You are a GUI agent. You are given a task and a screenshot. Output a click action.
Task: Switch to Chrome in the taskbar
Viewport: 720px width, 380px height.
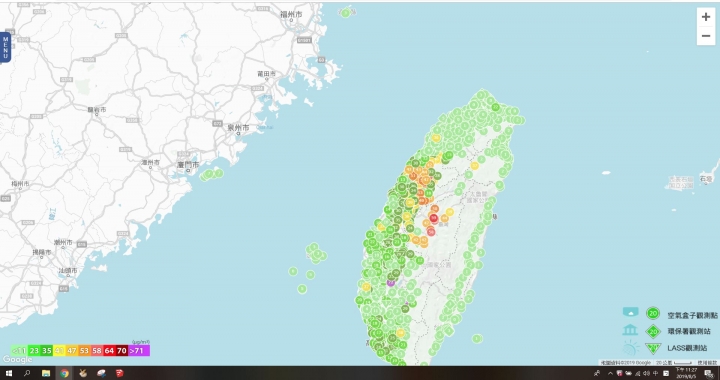64,373
